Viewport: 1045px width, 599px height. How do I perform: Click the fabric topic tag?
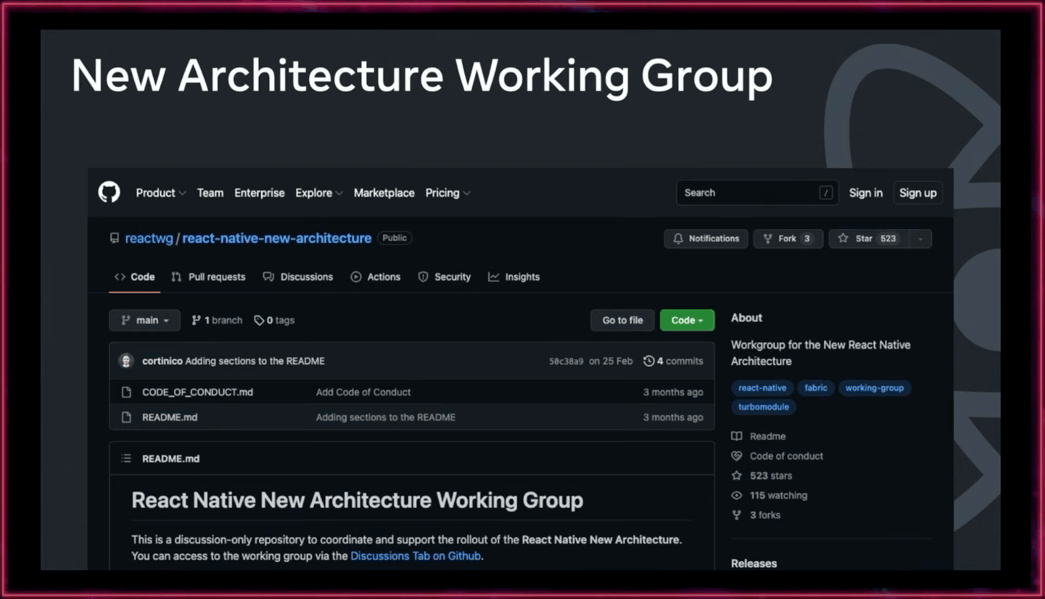pyautogui.click(x=816, y=388)
